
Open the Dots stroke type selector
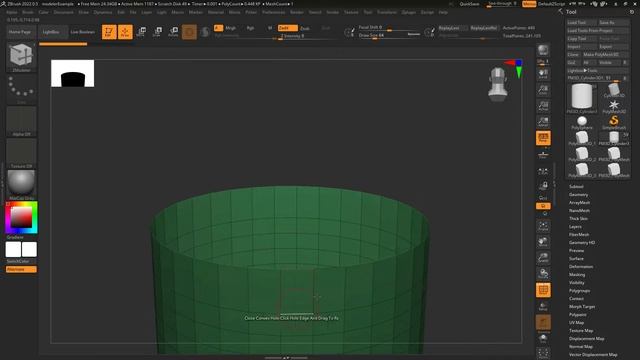(21, 89)
